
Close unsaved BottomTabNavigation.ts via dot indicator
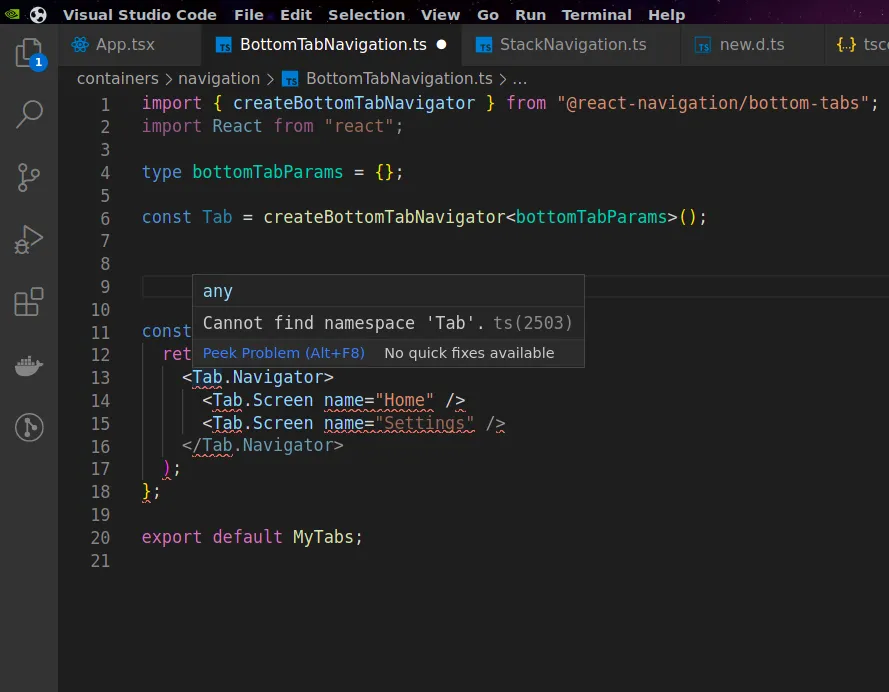(x=441, y=44)
